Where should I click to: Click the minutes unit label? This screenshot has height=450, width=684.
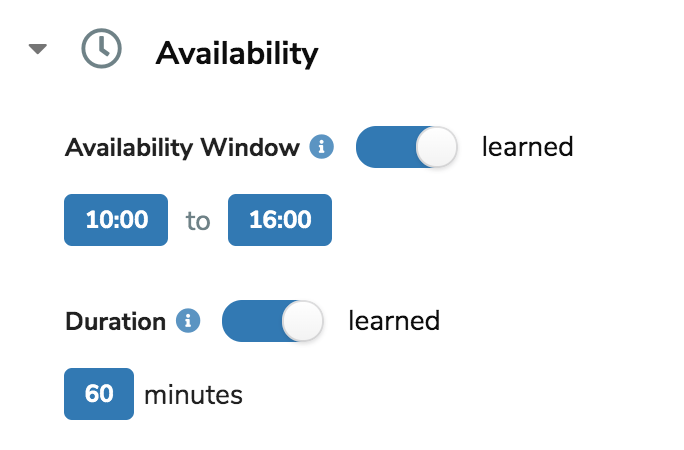click(x=193, y=395)
